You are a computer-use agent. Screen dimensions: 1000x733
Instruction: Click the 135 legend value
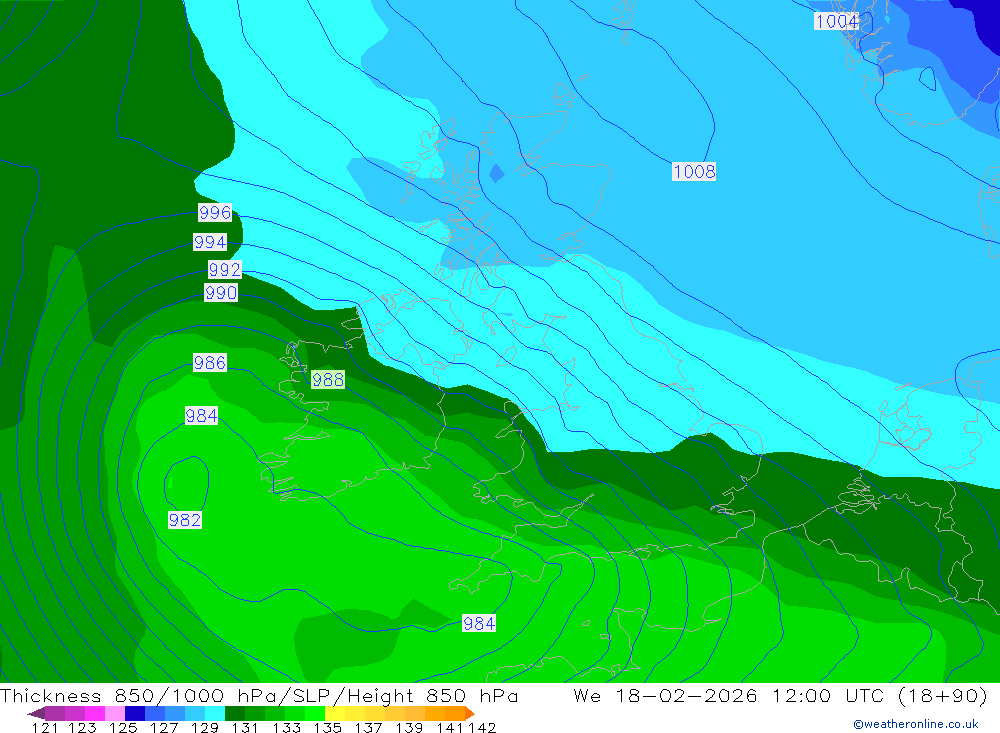click(x=327, y=728)
